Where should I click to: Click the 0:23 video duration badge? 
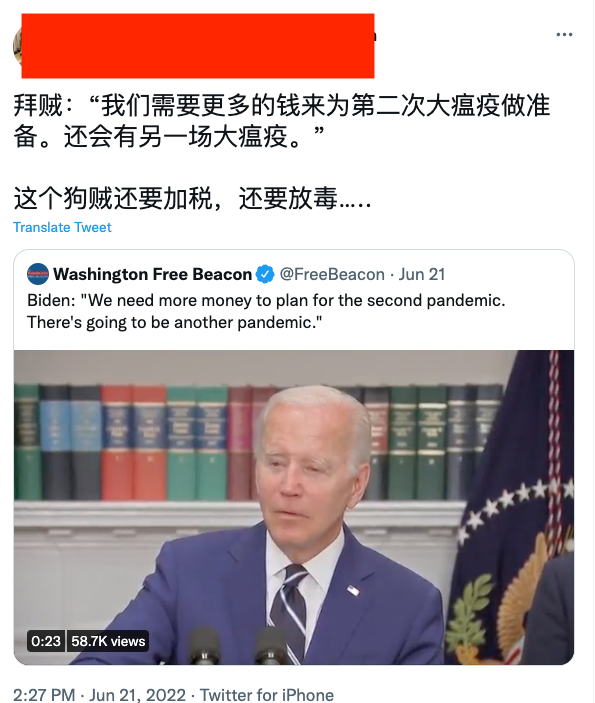(x=46, y=641)
